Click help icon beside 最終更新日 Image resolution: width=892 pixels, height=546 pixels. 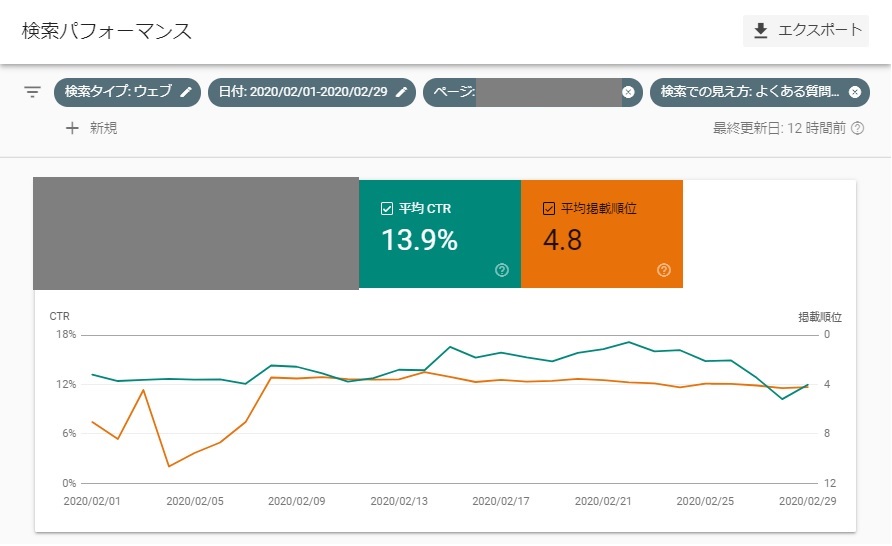pos(857,128)
